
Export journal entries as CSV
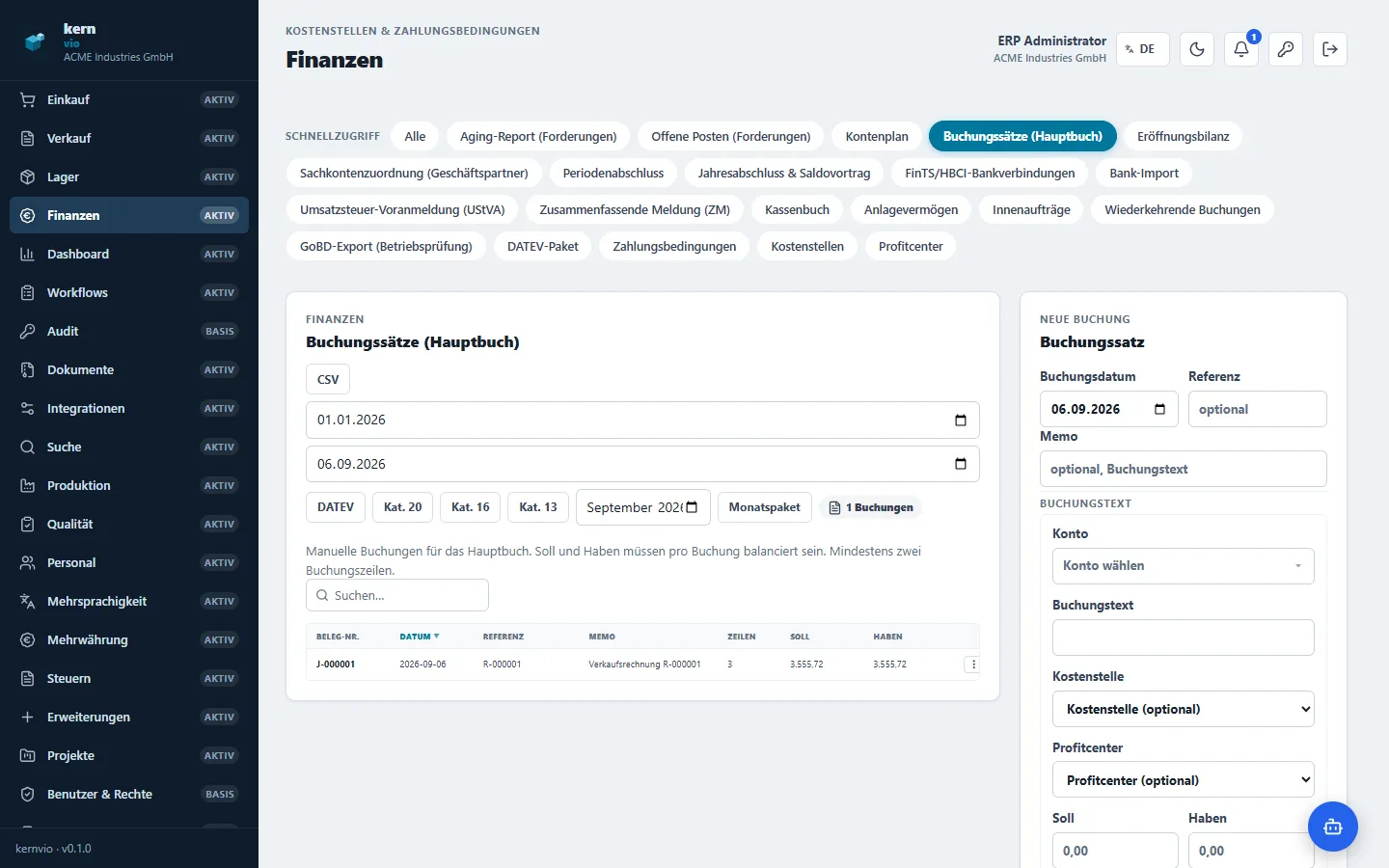pos(328,379)
